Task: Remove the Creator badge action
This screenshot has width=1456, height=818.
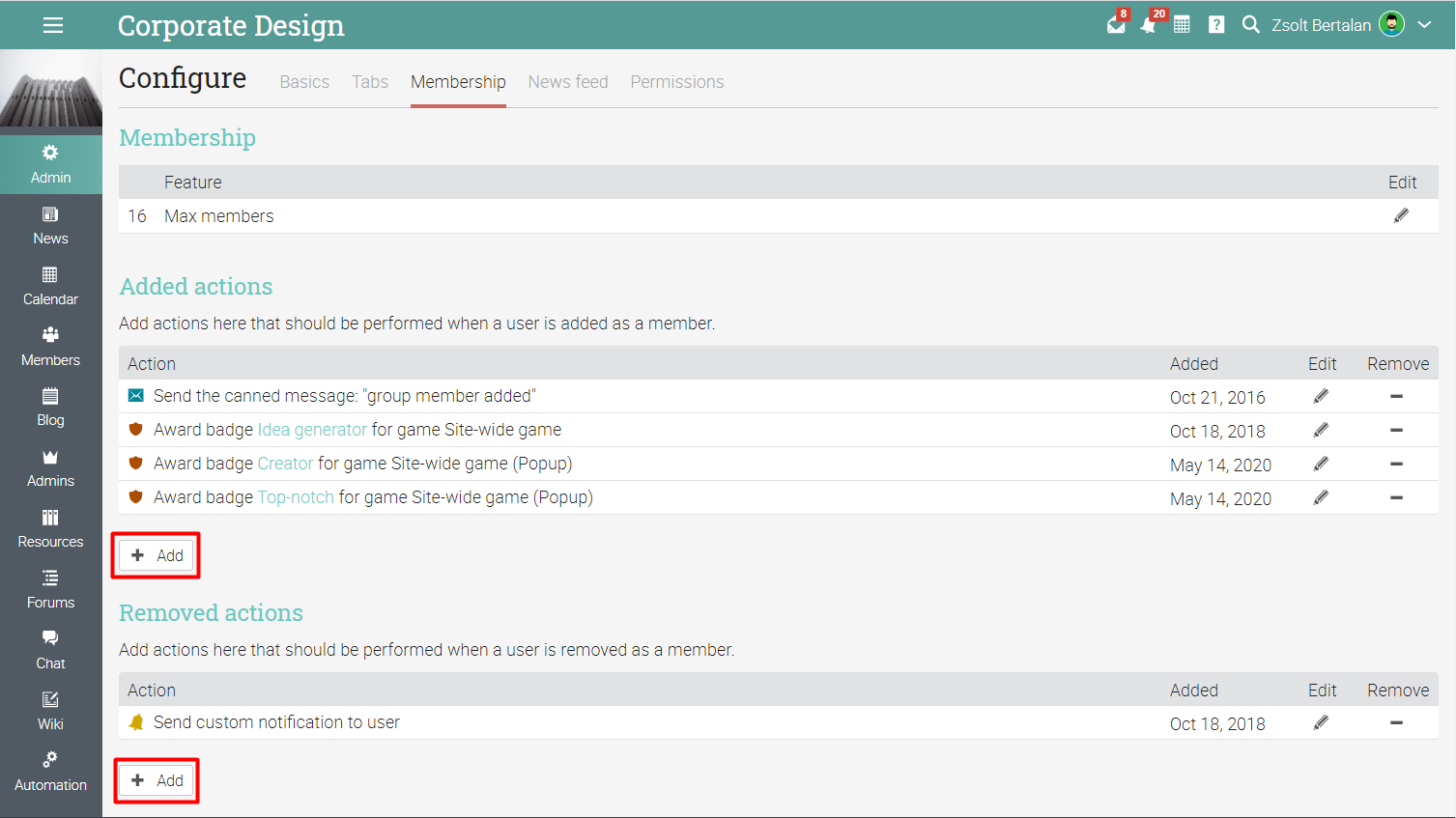Action: [x=1396, y=464]
